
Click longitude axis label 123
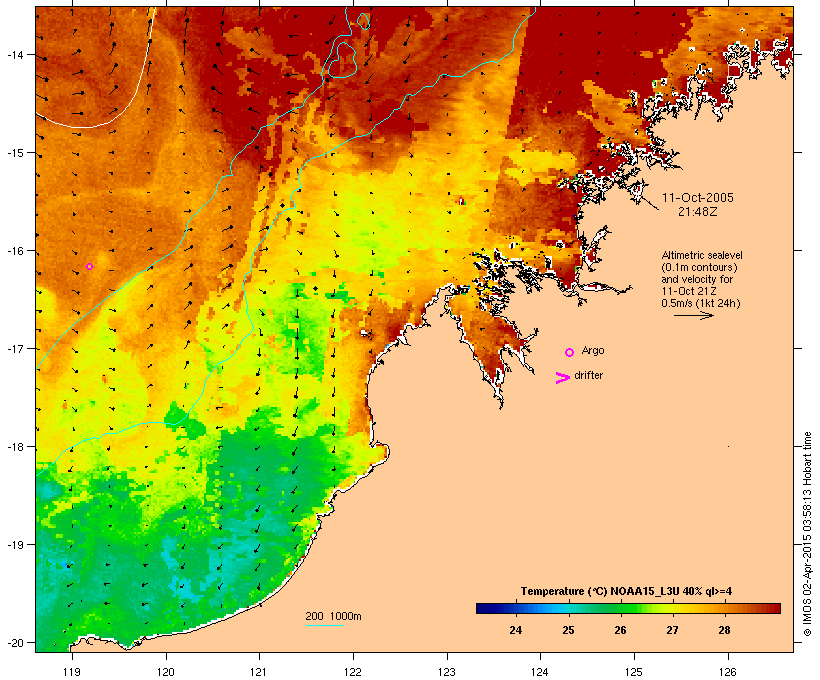pos(447,672)
